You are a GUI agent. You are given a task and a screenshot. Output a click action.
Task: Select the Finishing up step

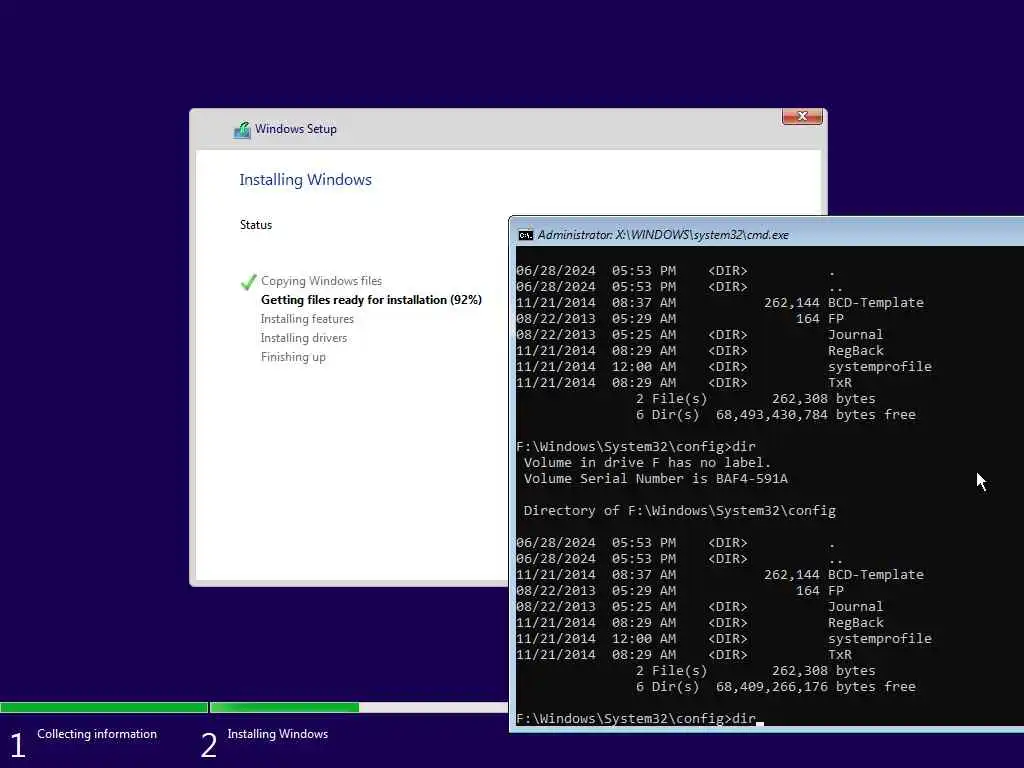[x=293, y=357]
